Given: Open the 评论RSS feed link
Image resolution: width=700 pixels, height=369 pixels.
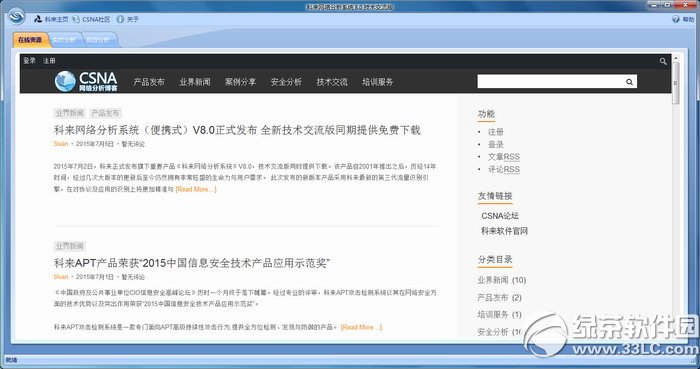Looking at the screenshot, I should tap(504, 170).
